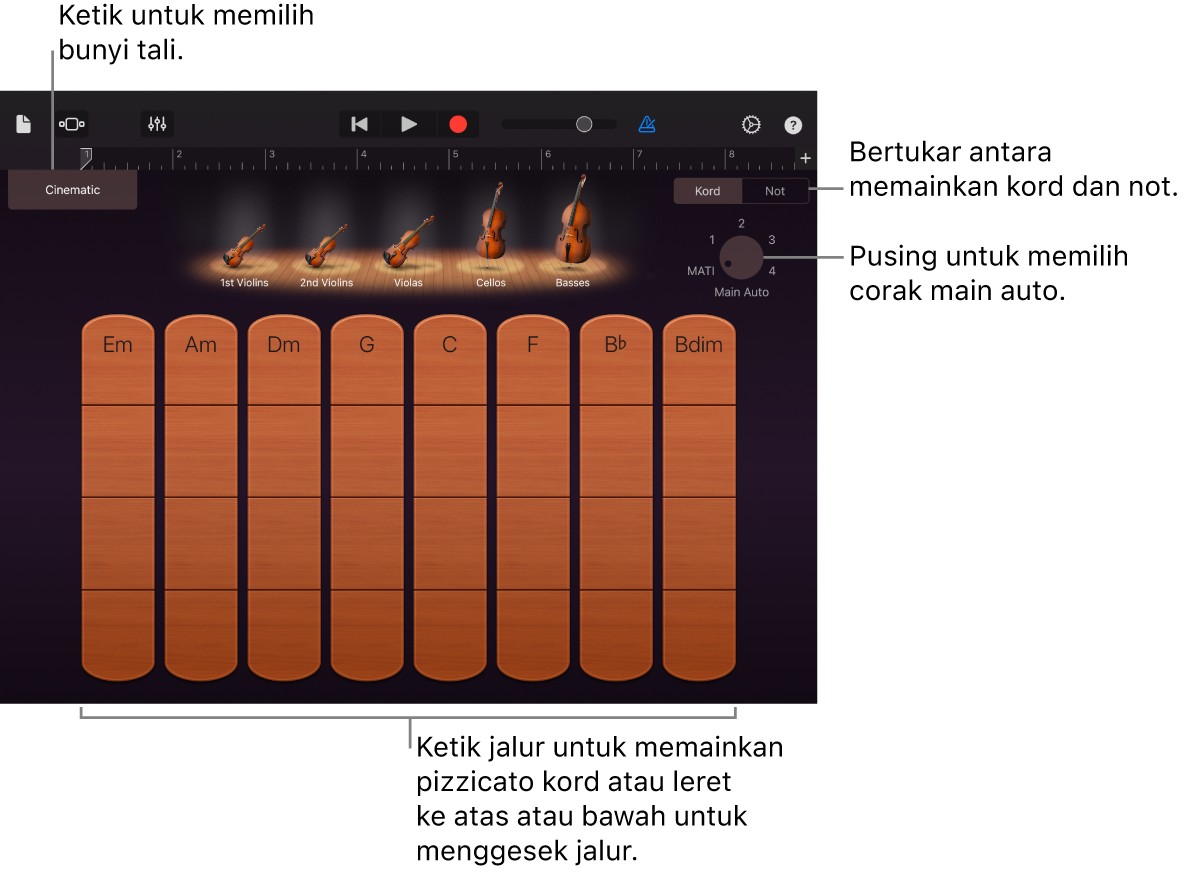Viewport: 1192px width, 878px height.
Task: Toggle the Cellos instrument
Action: (490, 236)
